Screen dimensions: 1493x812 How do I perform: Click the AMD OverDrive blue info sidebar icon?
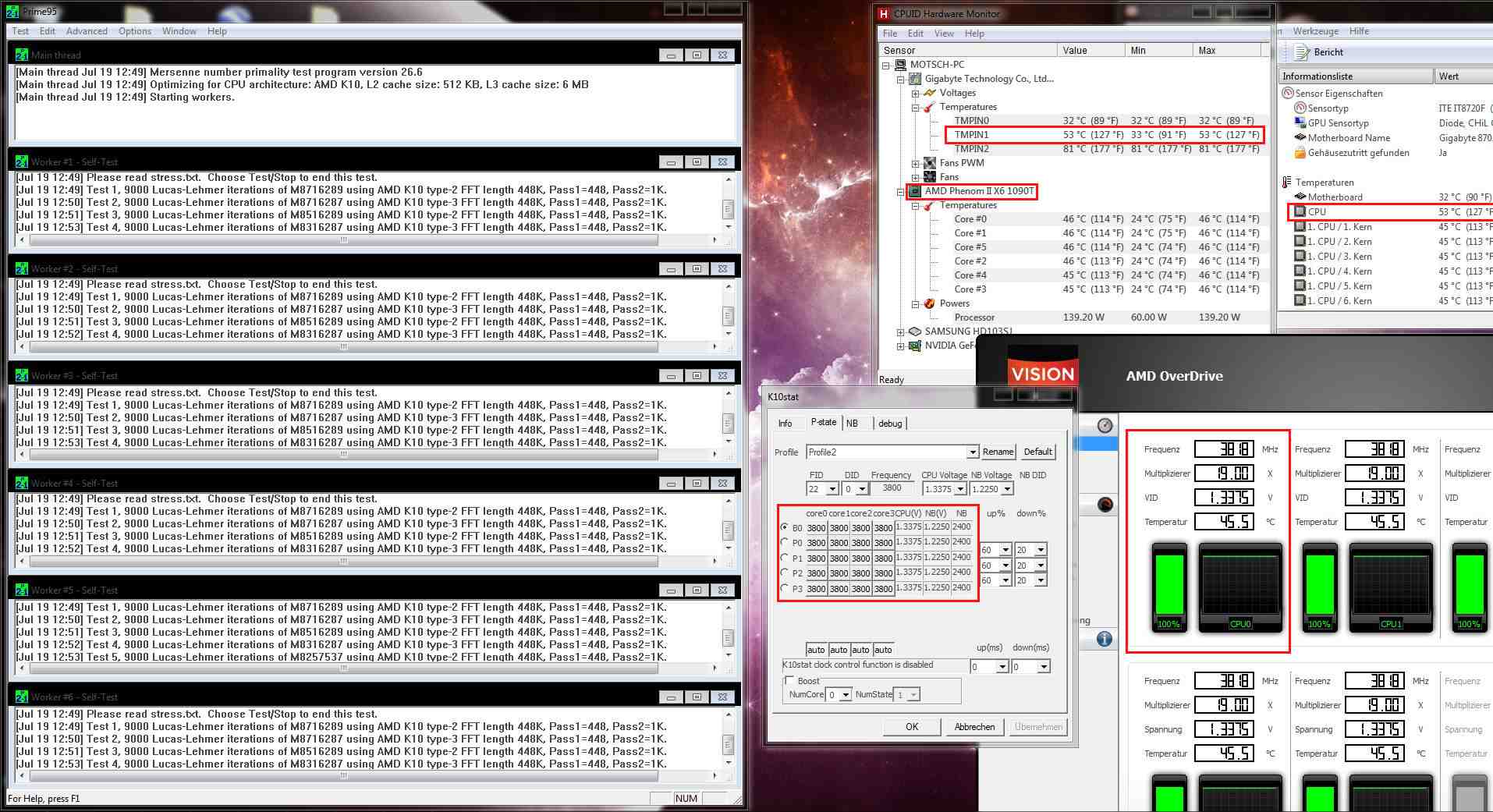click(x=1105, y=639)
